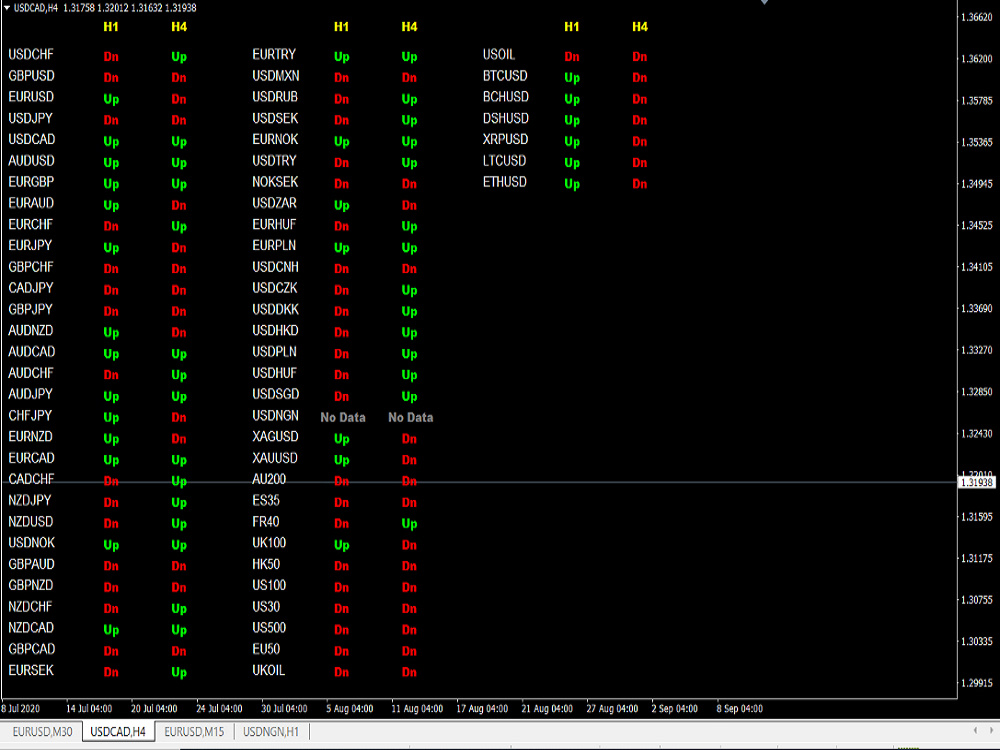Click the GBPCAD symbol label
Viewport: 1000px width, 750px height.
pyautogui.click(x=31, y=649)
